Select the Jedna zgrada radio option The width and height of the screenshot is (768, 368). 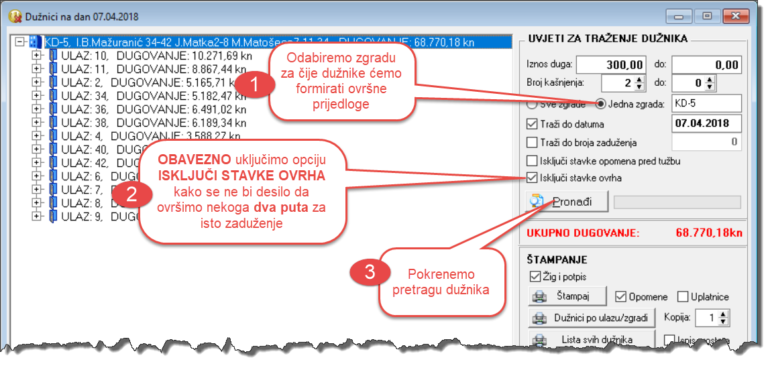click(x=600, y=104)
